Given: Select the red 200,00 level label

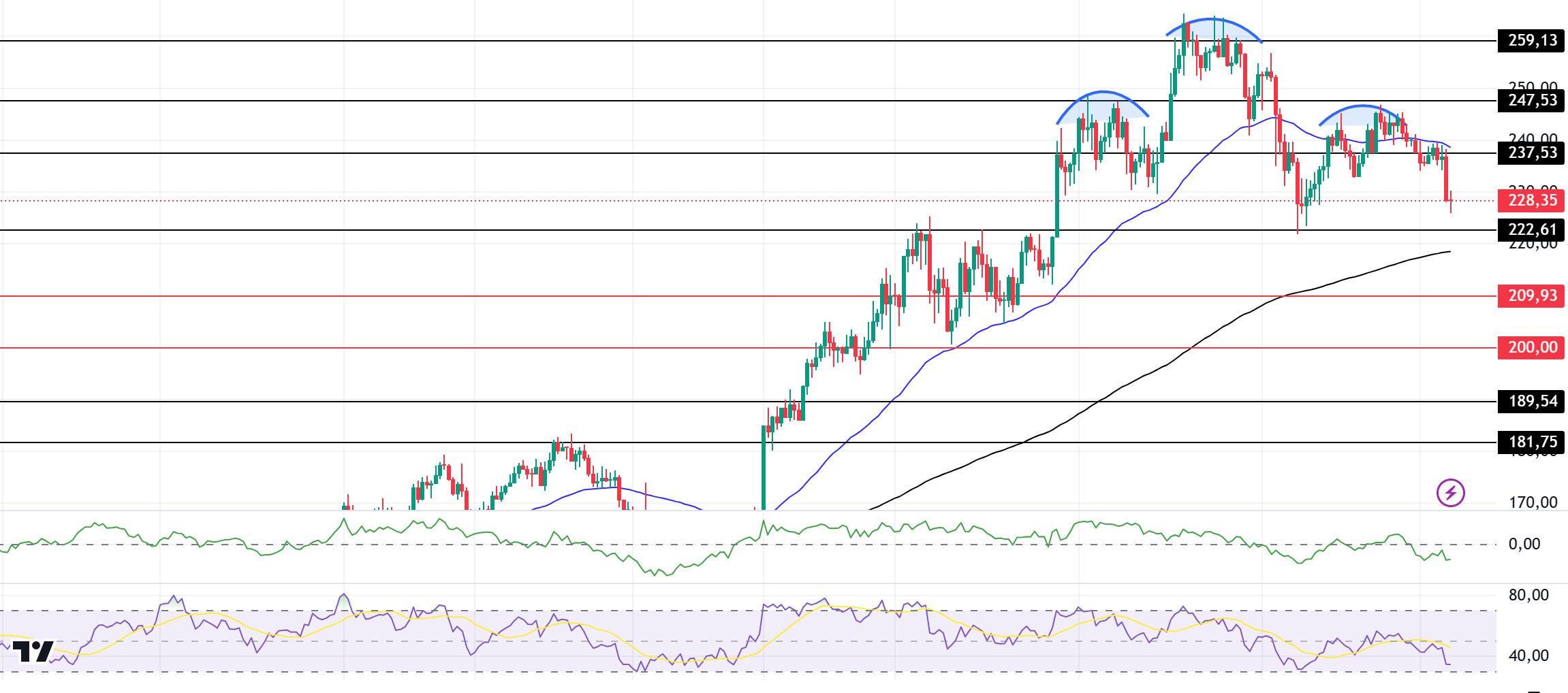Looking at the screenshot, I should coord(1531,348).
